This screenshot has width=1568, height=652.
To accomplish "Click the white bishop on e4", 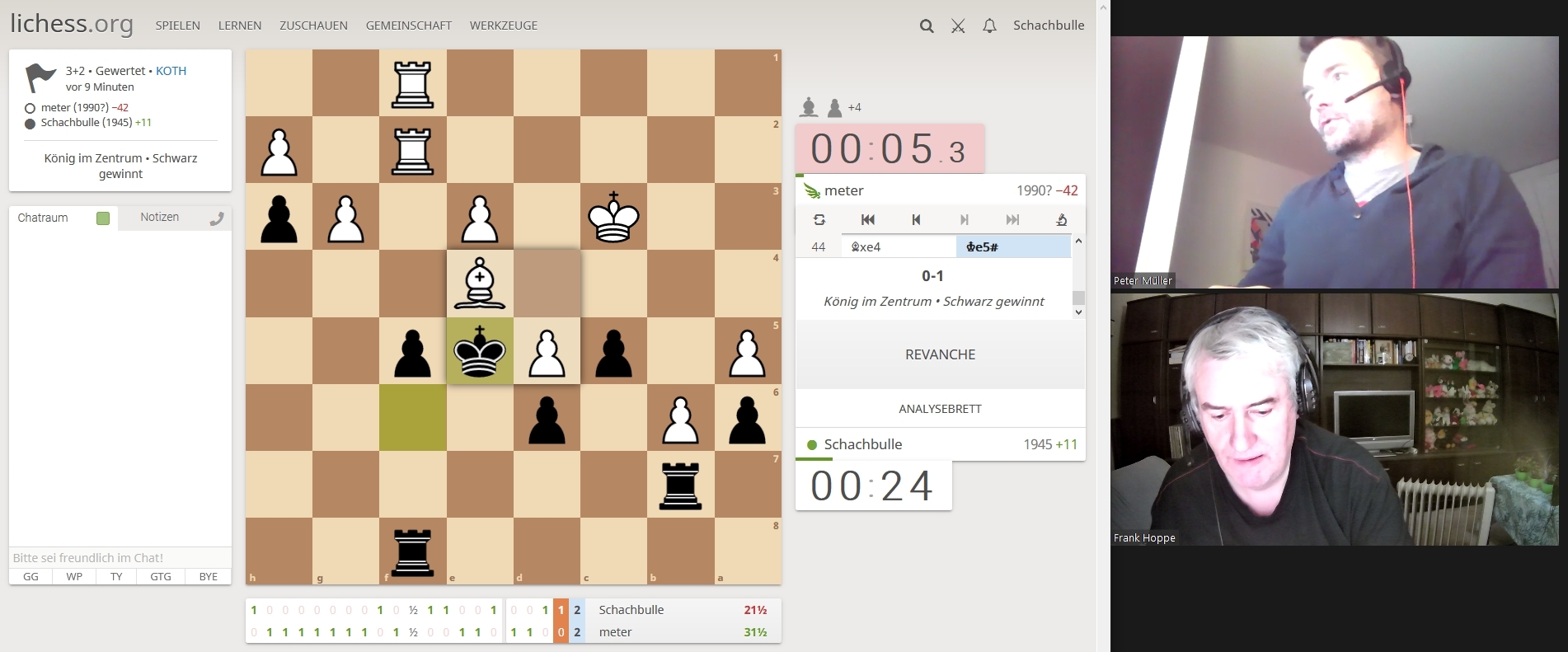I will 480,284.
